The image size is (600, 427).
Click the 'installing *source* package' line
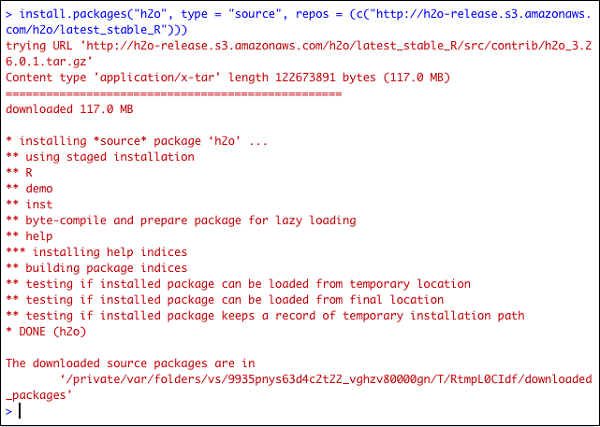(x=137, y=141)
